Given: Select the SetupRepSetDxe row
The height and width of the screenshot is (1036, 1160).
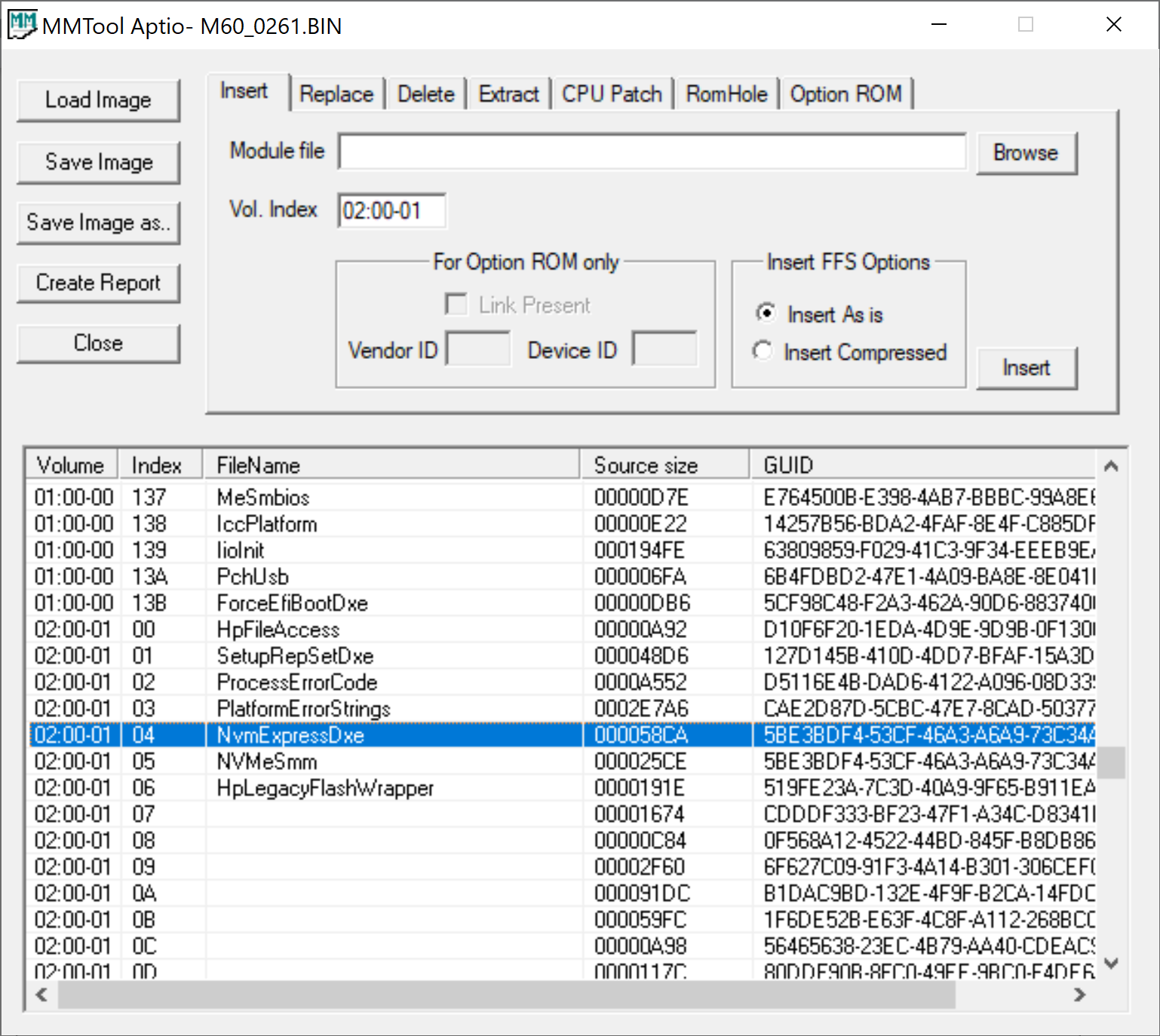Looking at the screenshot, I should click(x=562, y=656).
